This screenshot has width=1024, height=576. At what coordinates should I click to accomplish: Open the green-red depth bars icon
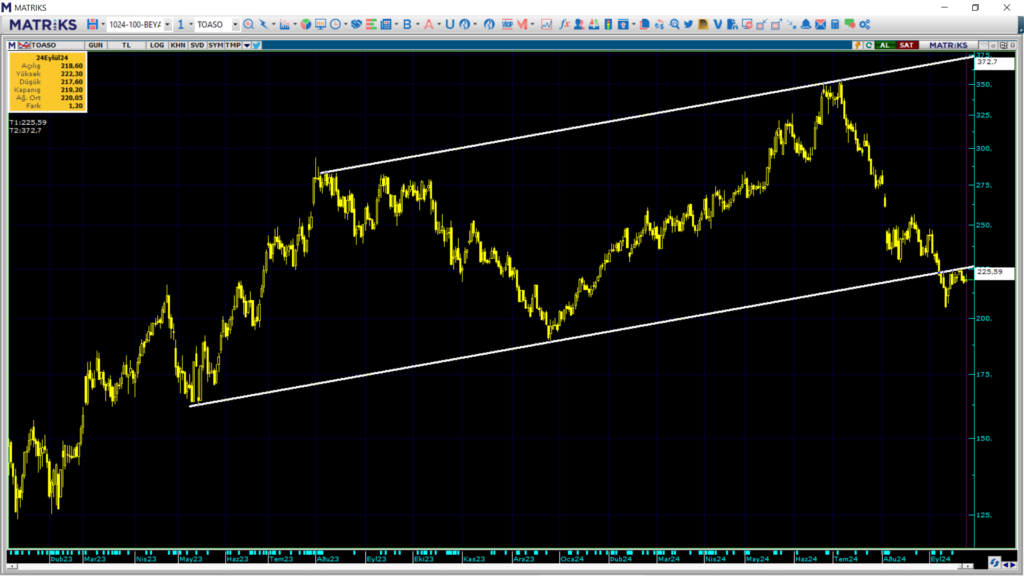click(371, 24)
